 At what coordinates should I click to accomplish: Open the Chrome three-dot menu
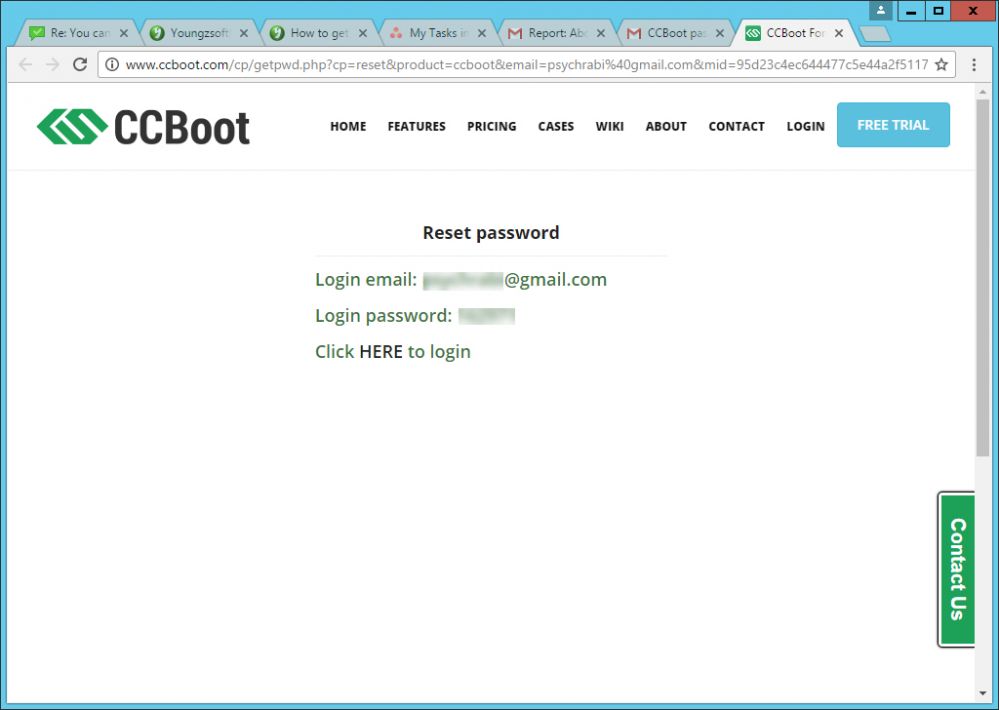974,64
